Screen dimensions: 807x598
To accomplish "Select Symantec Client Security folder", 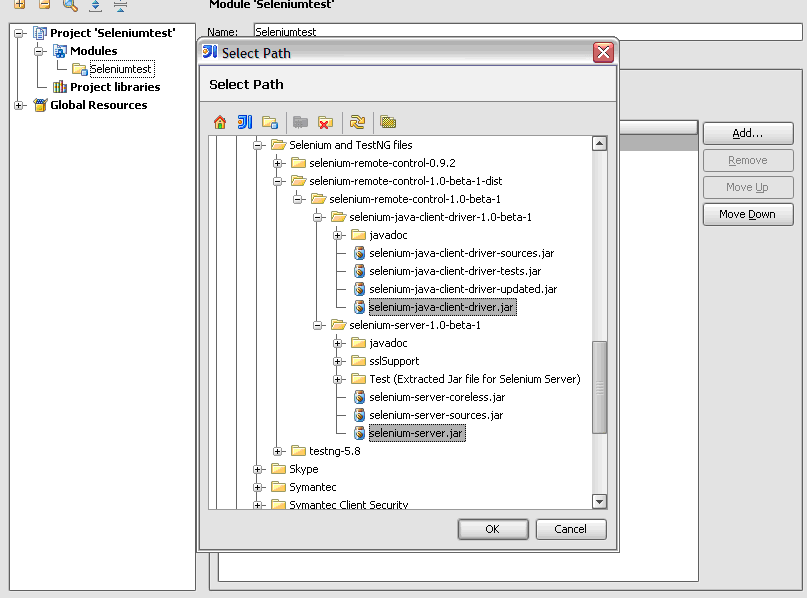I will click(x=348, y=504).
